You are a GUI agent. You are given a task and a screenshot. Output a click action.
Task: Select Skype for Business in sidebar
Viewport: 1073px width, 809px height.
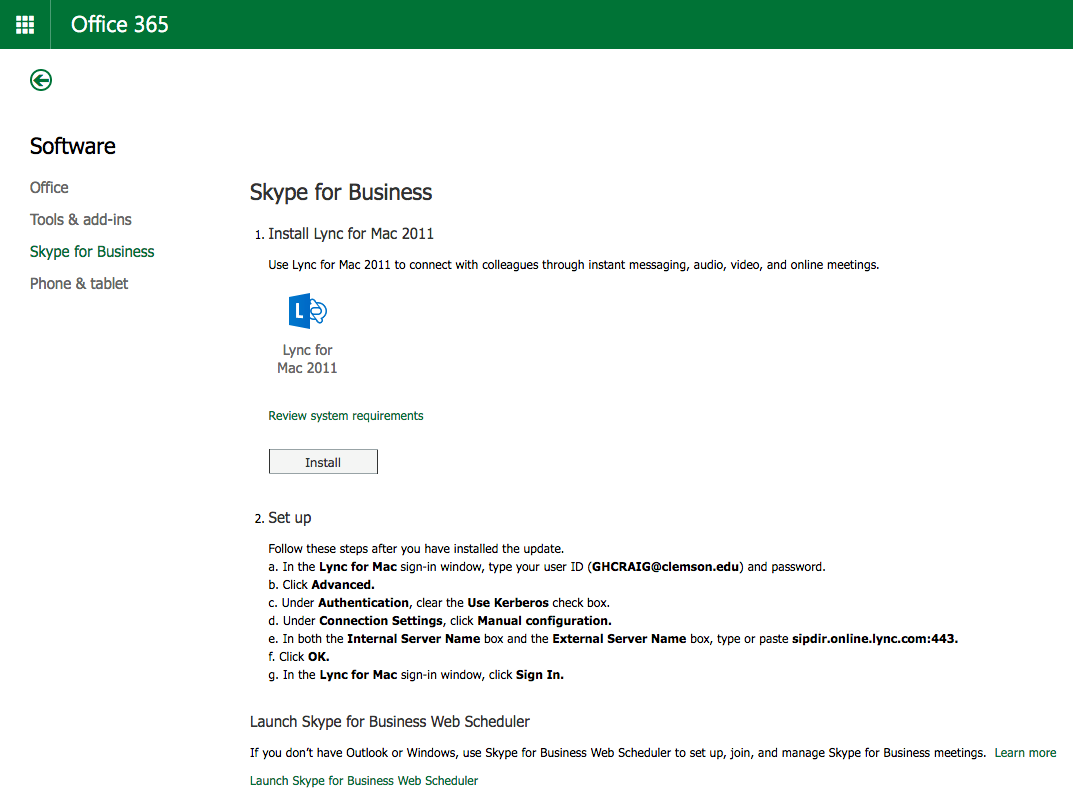click(92, 252)
